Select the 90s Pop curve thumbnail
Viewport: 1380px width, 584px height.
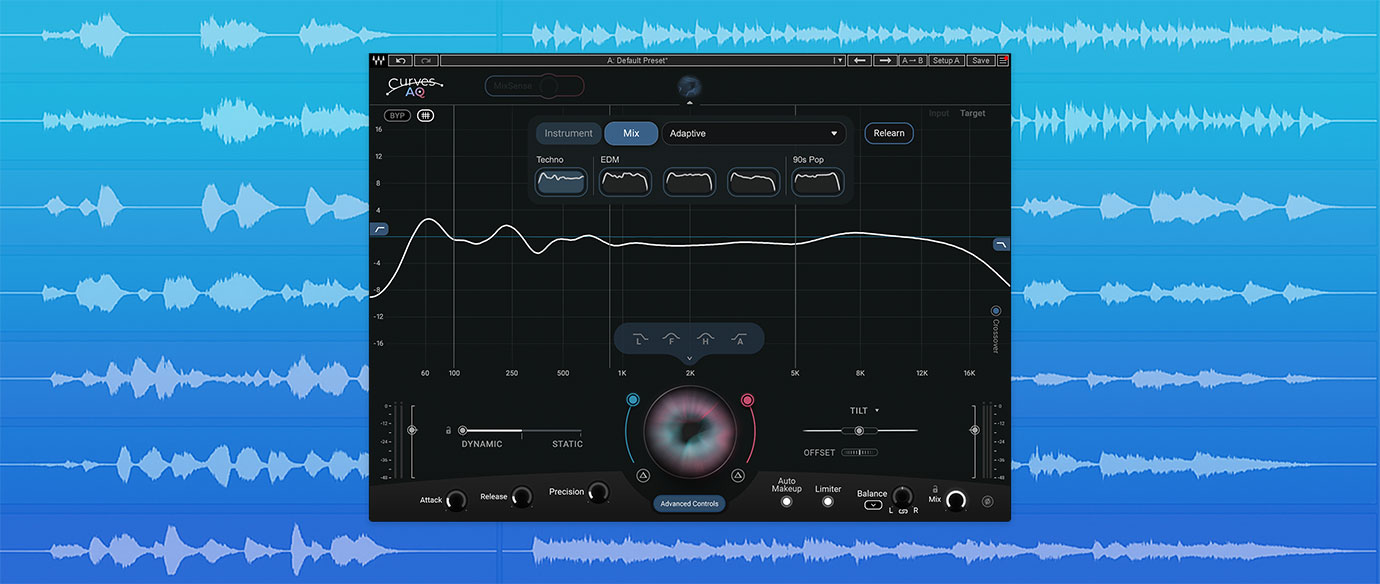pos(818,182)
